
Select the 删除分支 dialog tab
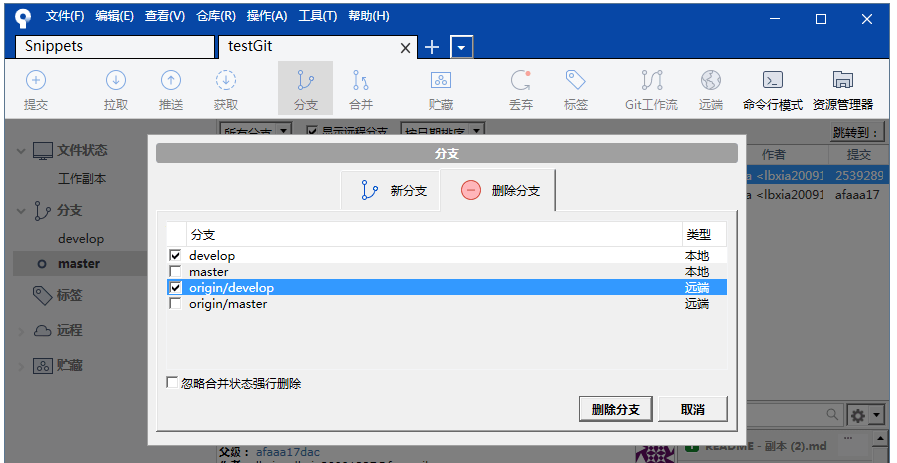[498, 191]
